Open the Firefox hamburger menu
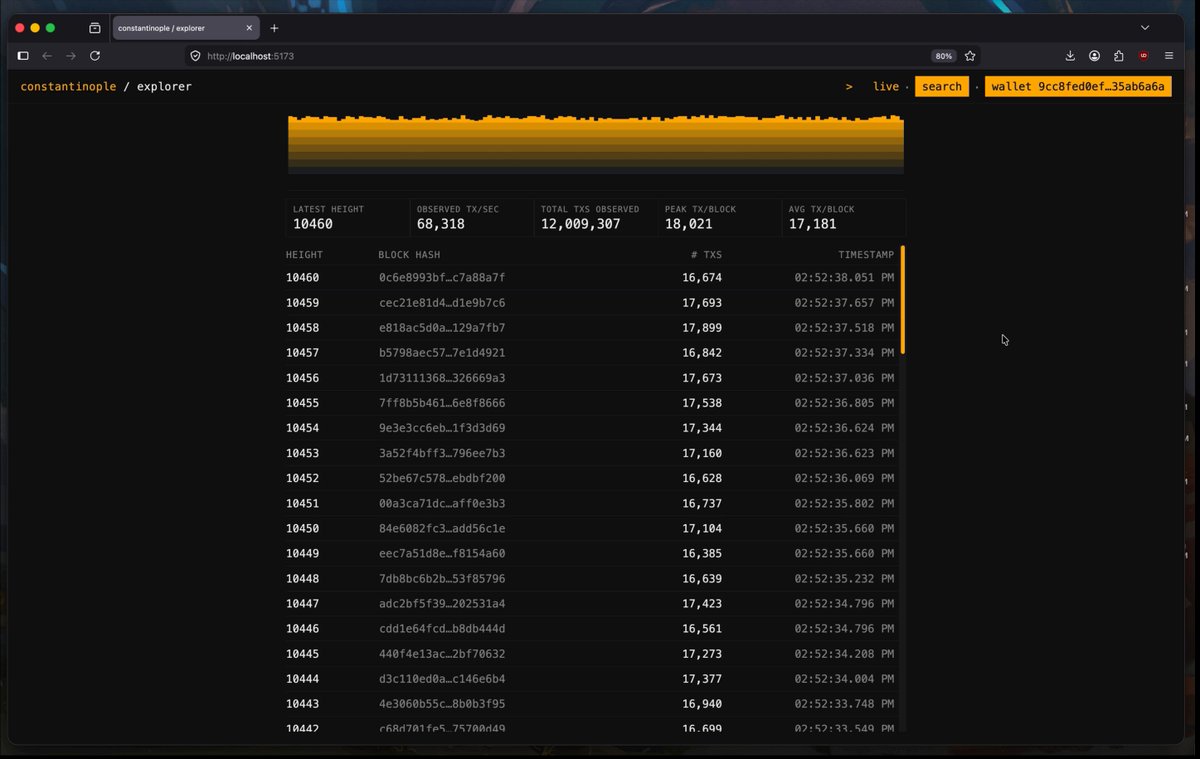 (x=1169, y=56)
